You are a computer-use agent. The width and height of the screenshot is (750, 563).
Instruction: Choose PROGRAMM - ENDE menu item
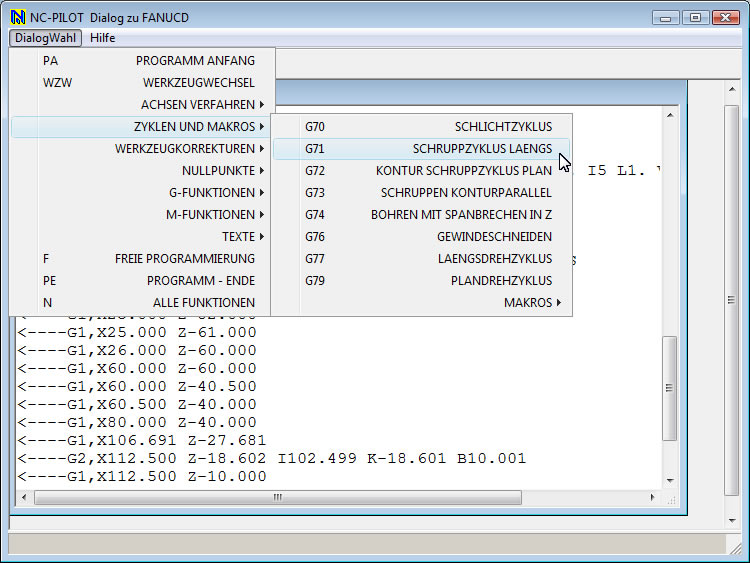200,281
